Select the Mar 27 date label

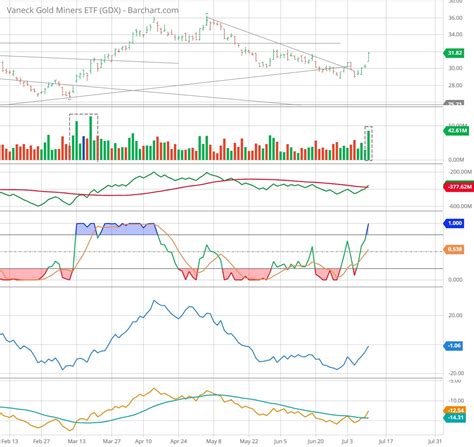112,441
